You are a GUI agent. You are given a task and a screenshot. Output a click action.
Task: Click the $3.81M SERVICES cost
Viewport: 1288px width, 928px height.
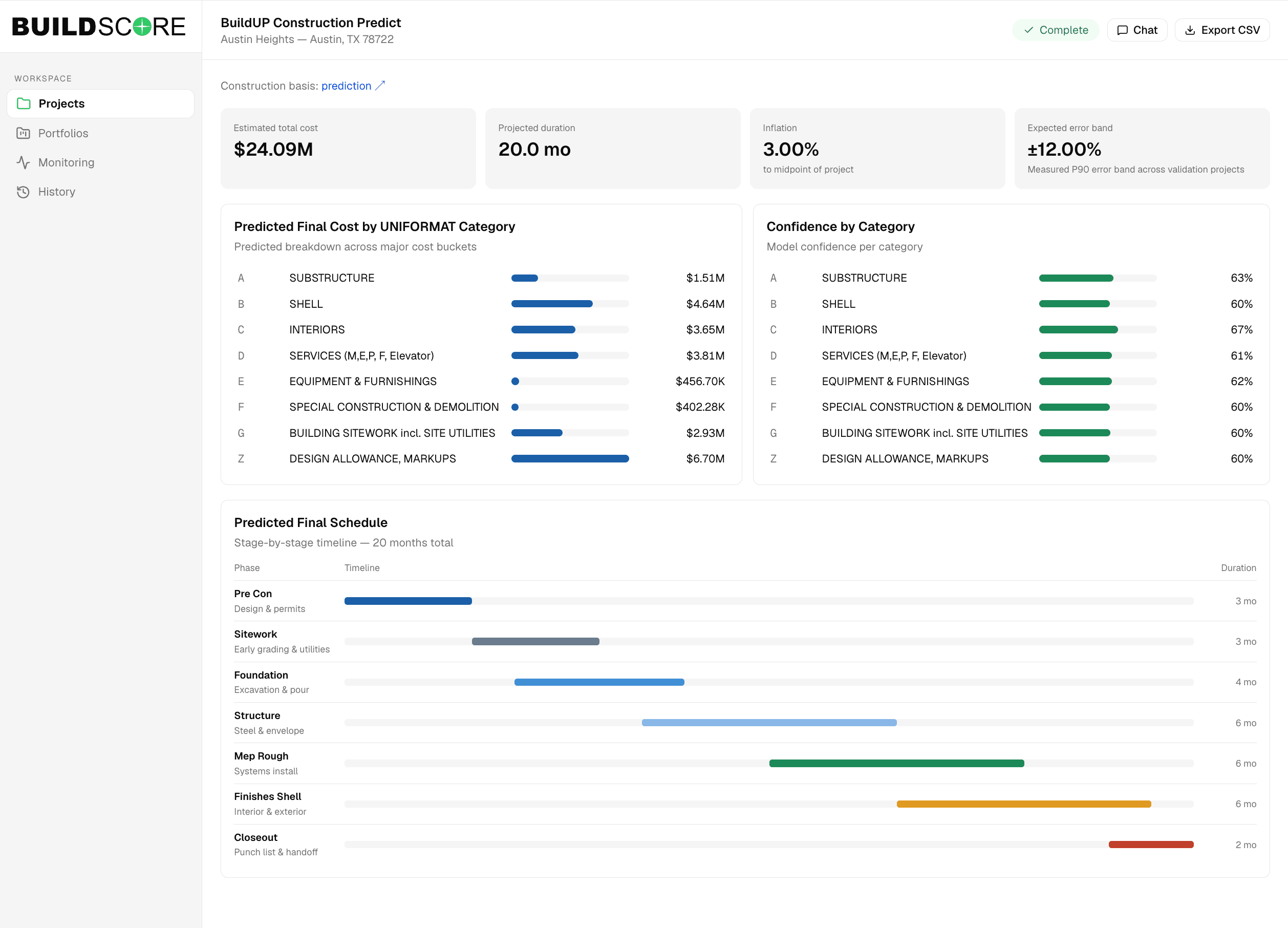click(705, 356)
